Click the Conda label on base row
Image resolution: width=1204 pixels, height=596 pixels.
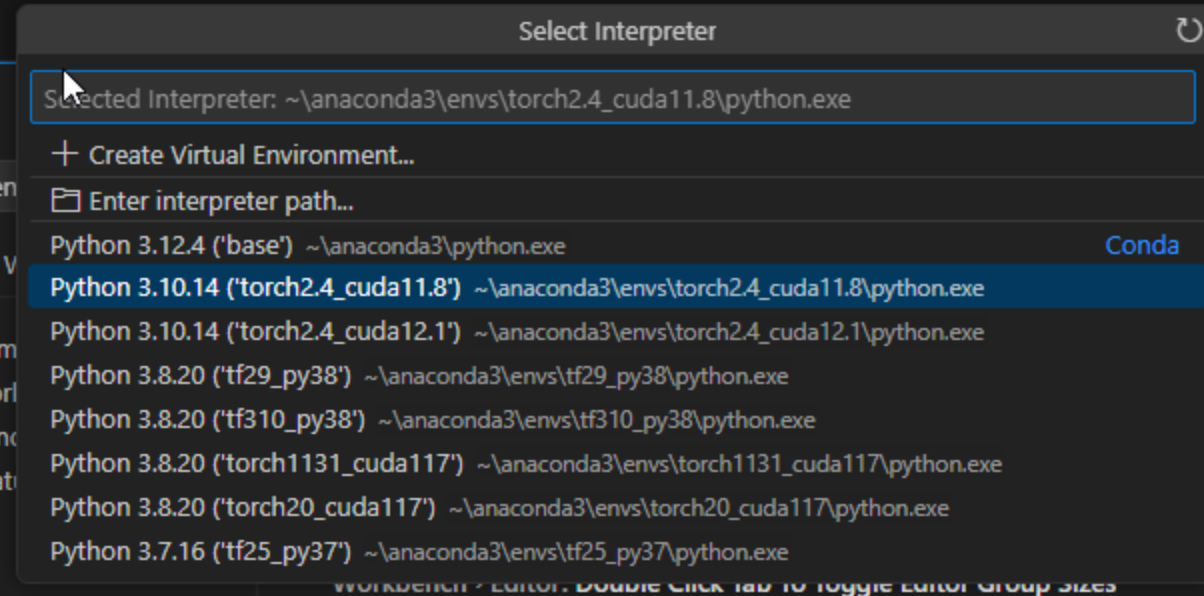1141,246
